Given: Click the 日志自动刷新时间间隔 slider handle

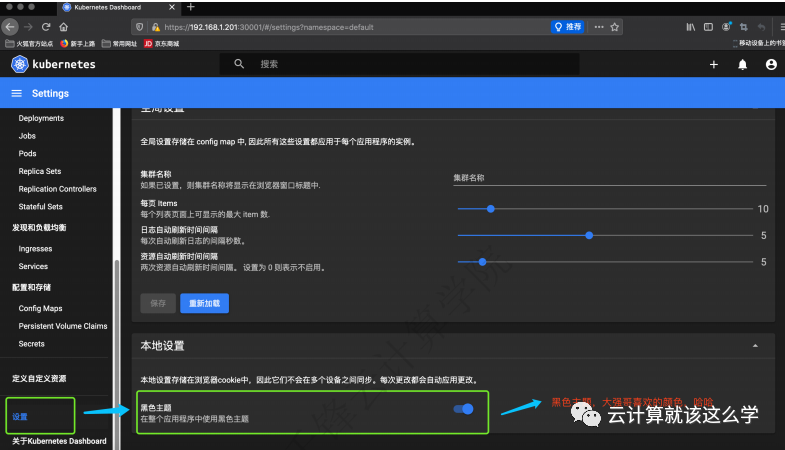Looking at the screenshot, I should 589,235.
